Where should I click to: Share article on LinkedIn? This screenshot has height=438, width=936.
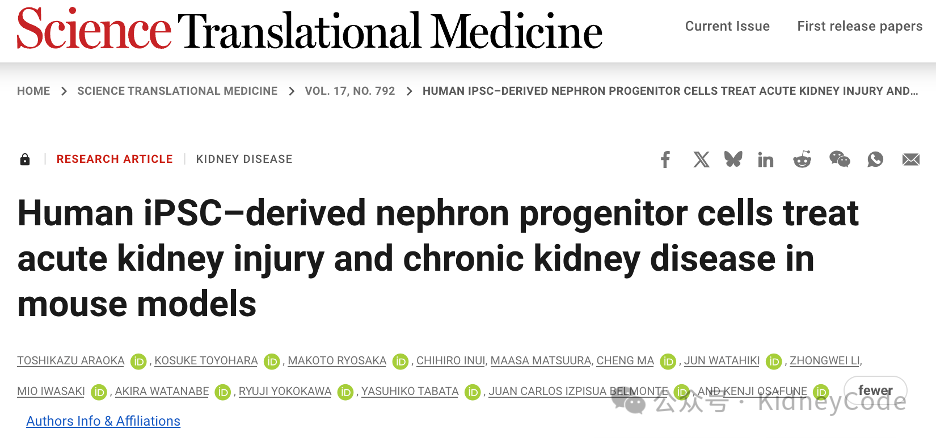pyautogui.click(x=765, y=159)
